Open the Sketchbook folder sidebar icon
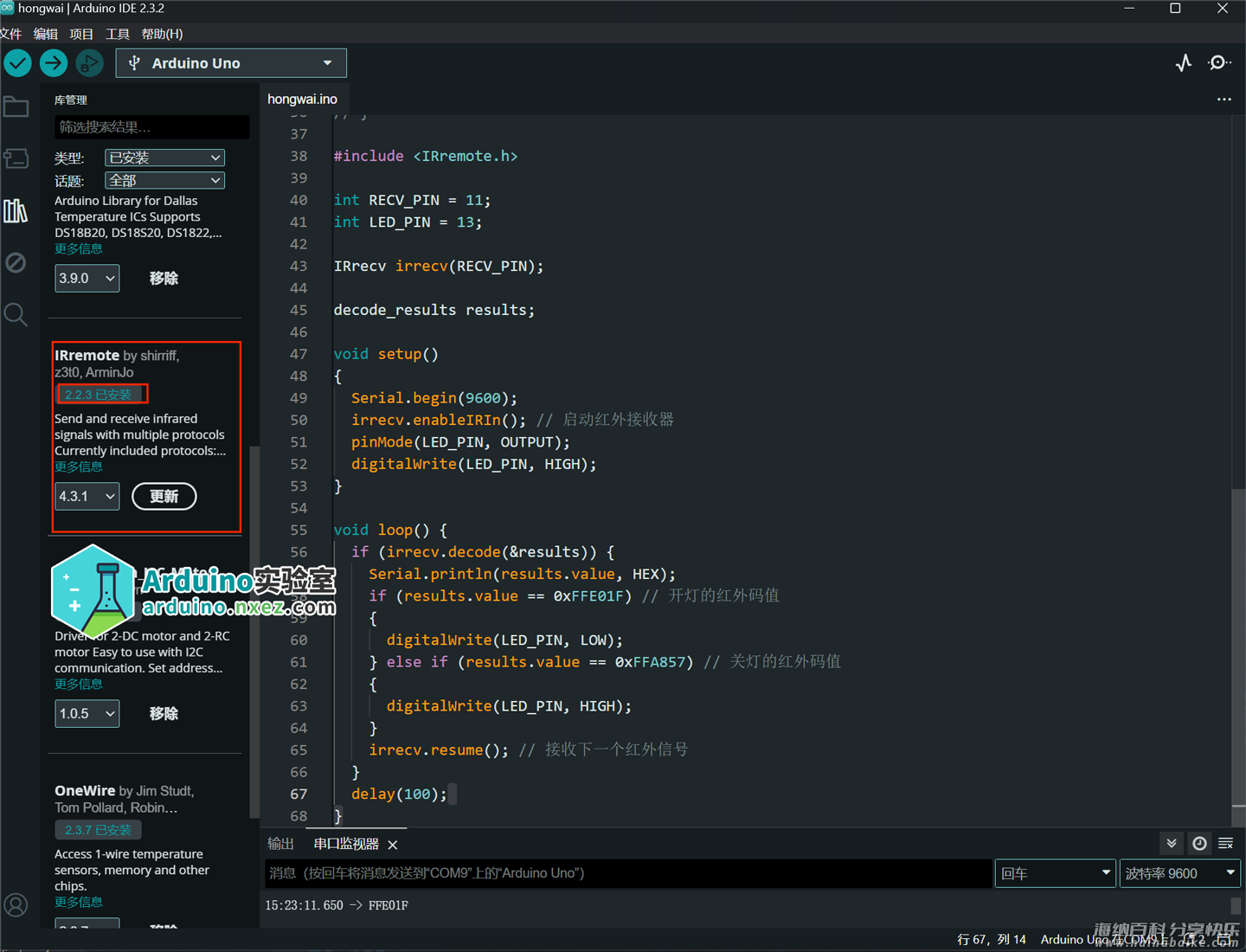1246x952 pixels. [x=16, y=107]
